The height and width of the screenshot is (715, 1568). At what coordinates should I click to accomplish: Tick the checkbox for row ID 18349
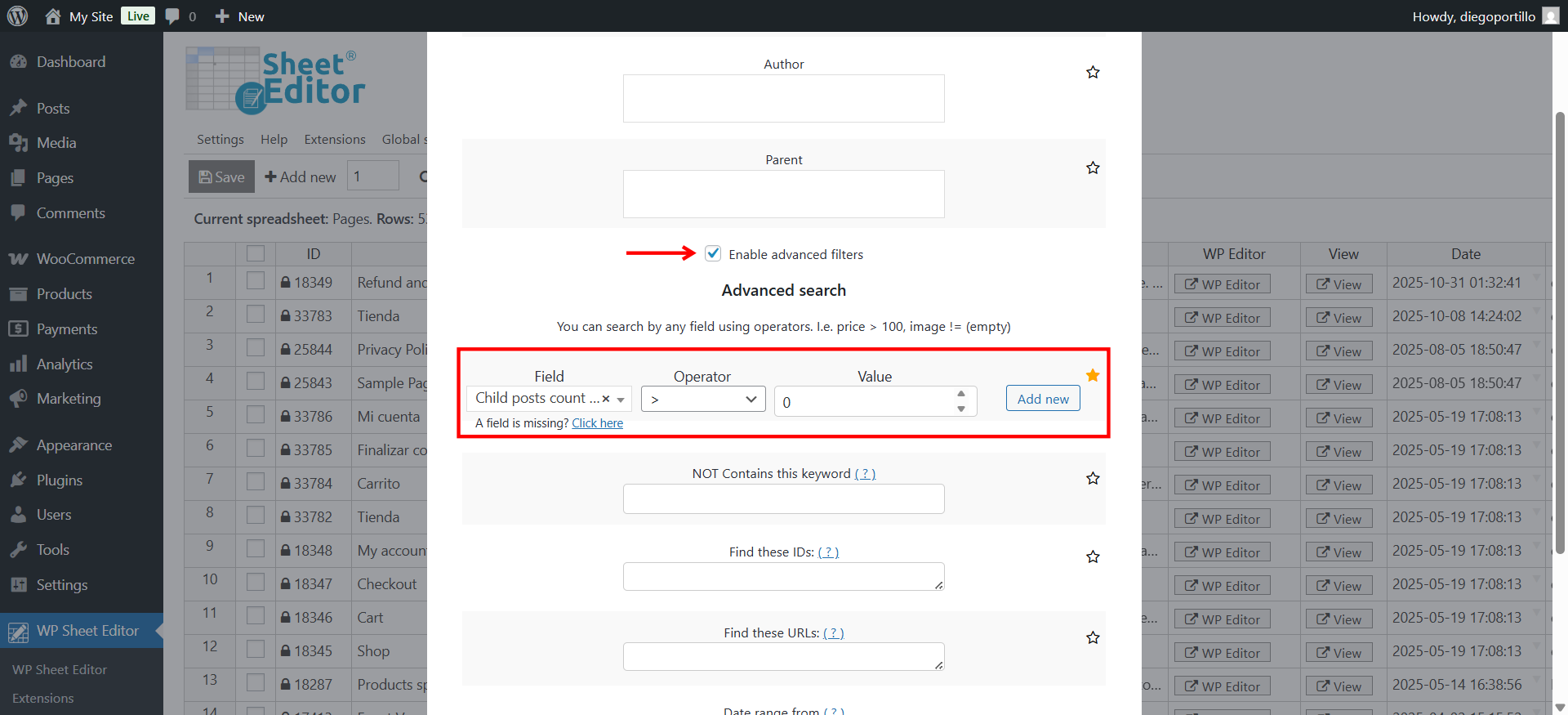(x=256, y=281)
